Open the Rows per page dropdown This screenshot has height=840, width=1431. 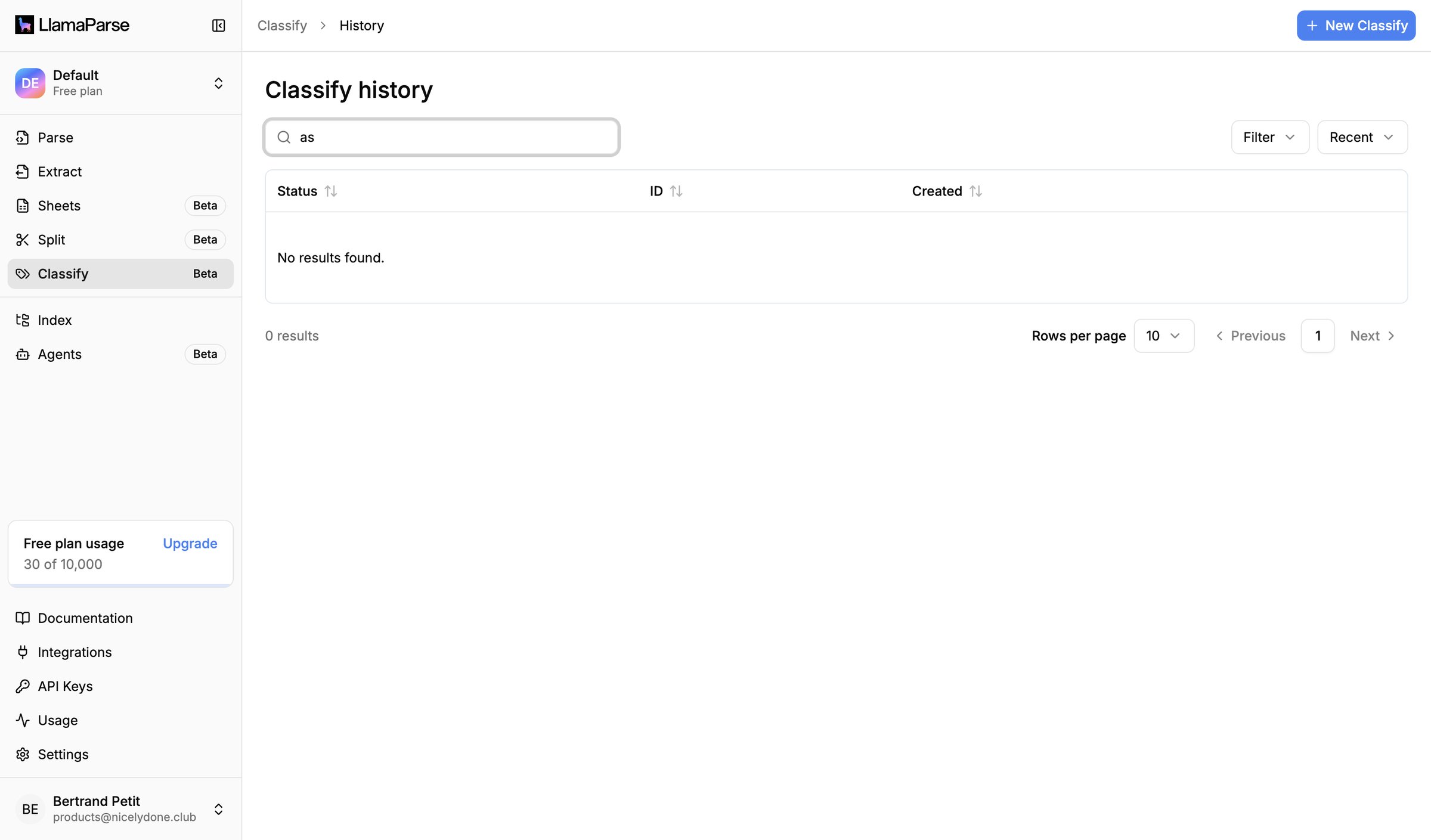pyautogui.click(x=1164, y=336)
